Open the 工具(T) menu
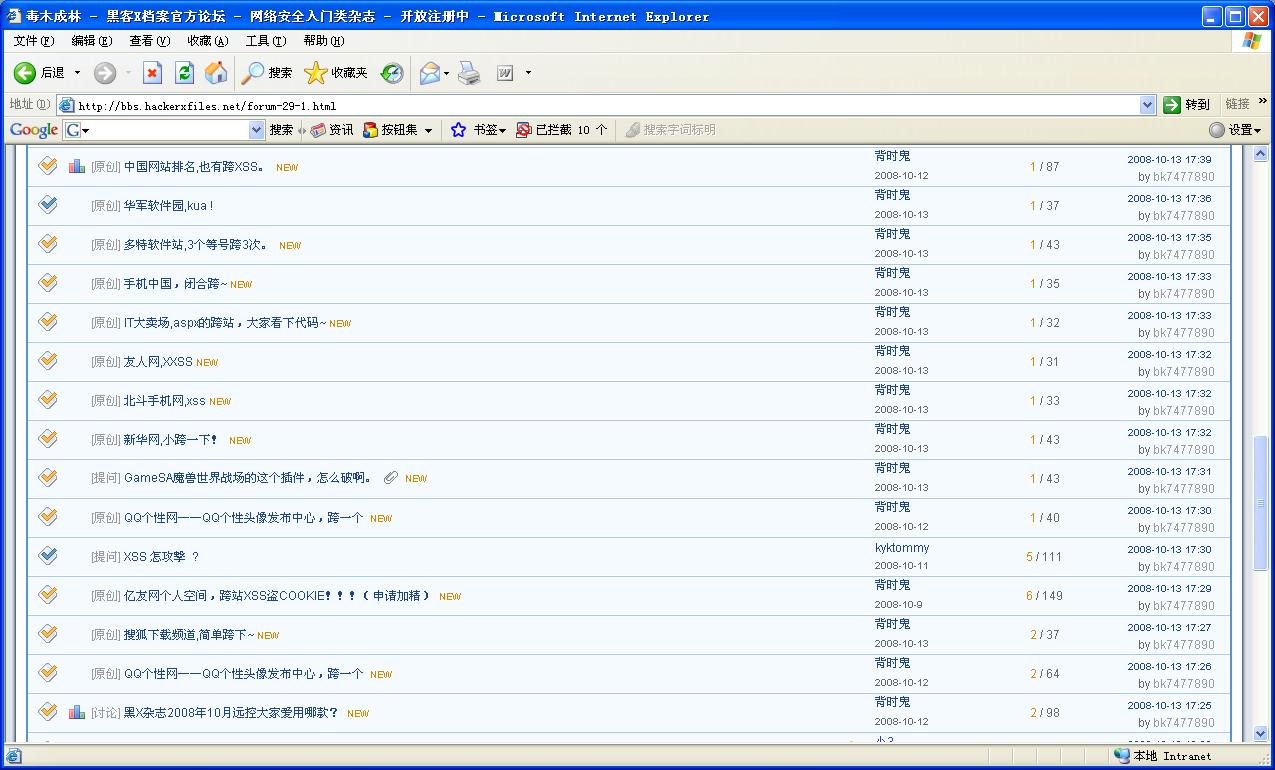This screenshot has width=1275, height=770. [265, 41]
